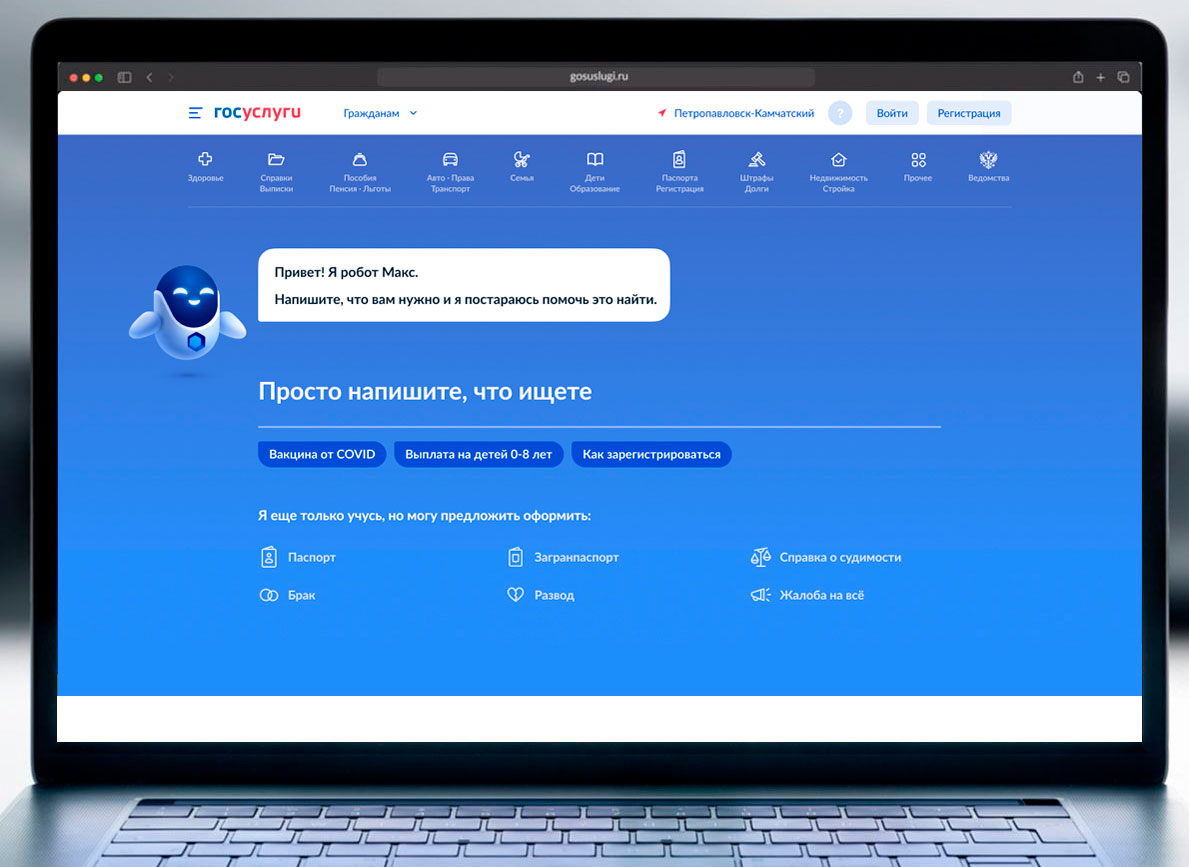Open the Жалоба на всё link
The width and height of the screenshot is (1189, 867).
[822, 595]
